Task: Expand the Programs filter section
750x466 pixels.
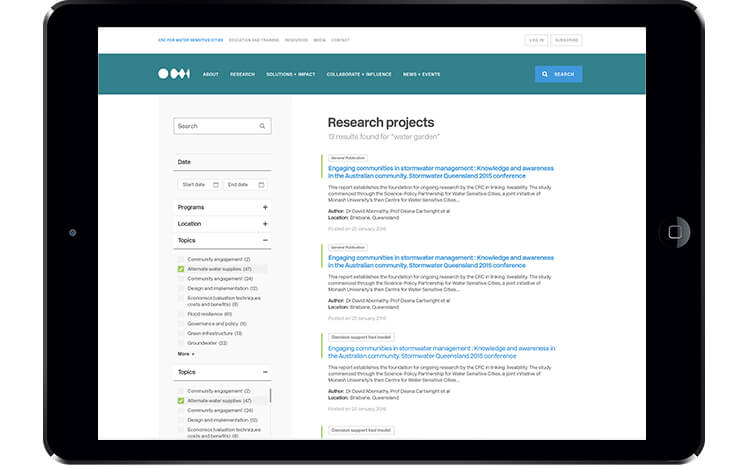Action: pos(265,207)
